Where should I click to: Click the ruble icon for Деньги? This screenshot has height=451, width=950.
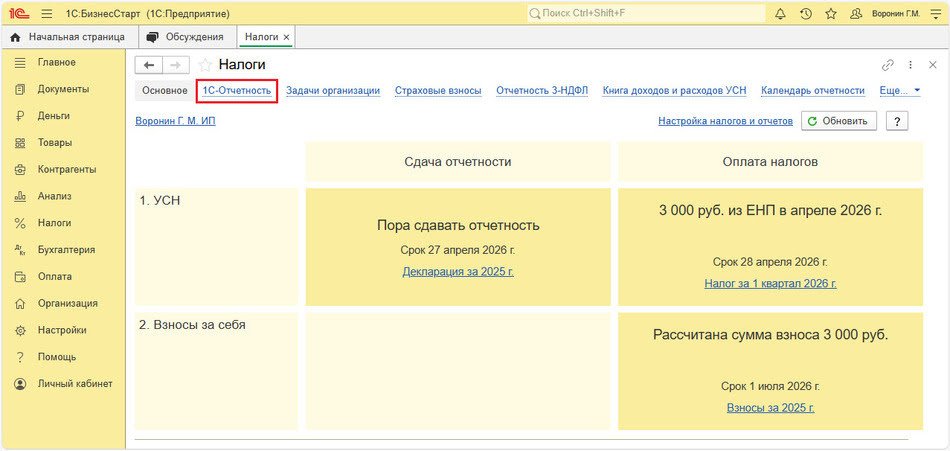[20, 116]
